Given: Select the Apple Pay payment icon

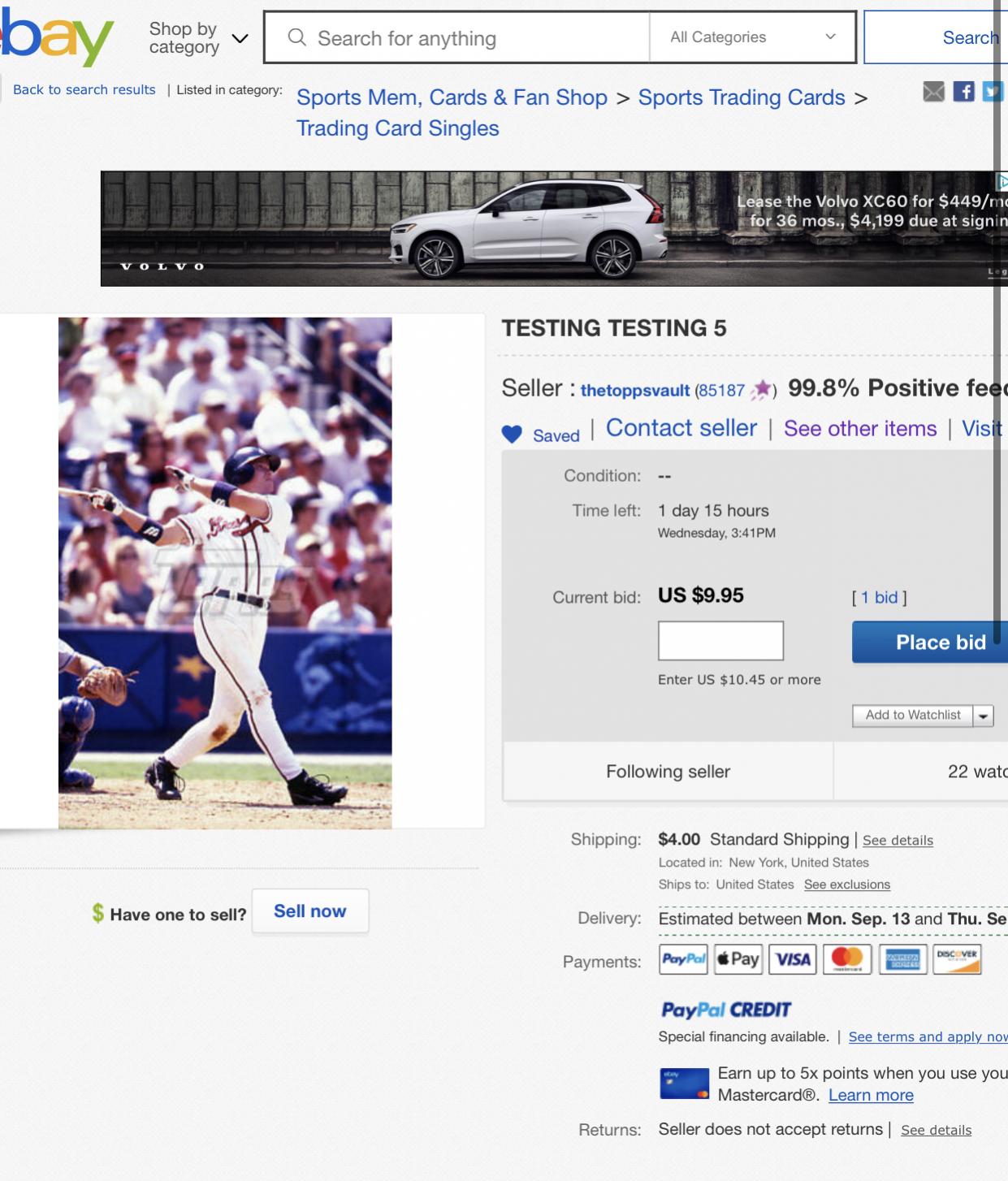Looking at the screenshot, I should 738,959.
